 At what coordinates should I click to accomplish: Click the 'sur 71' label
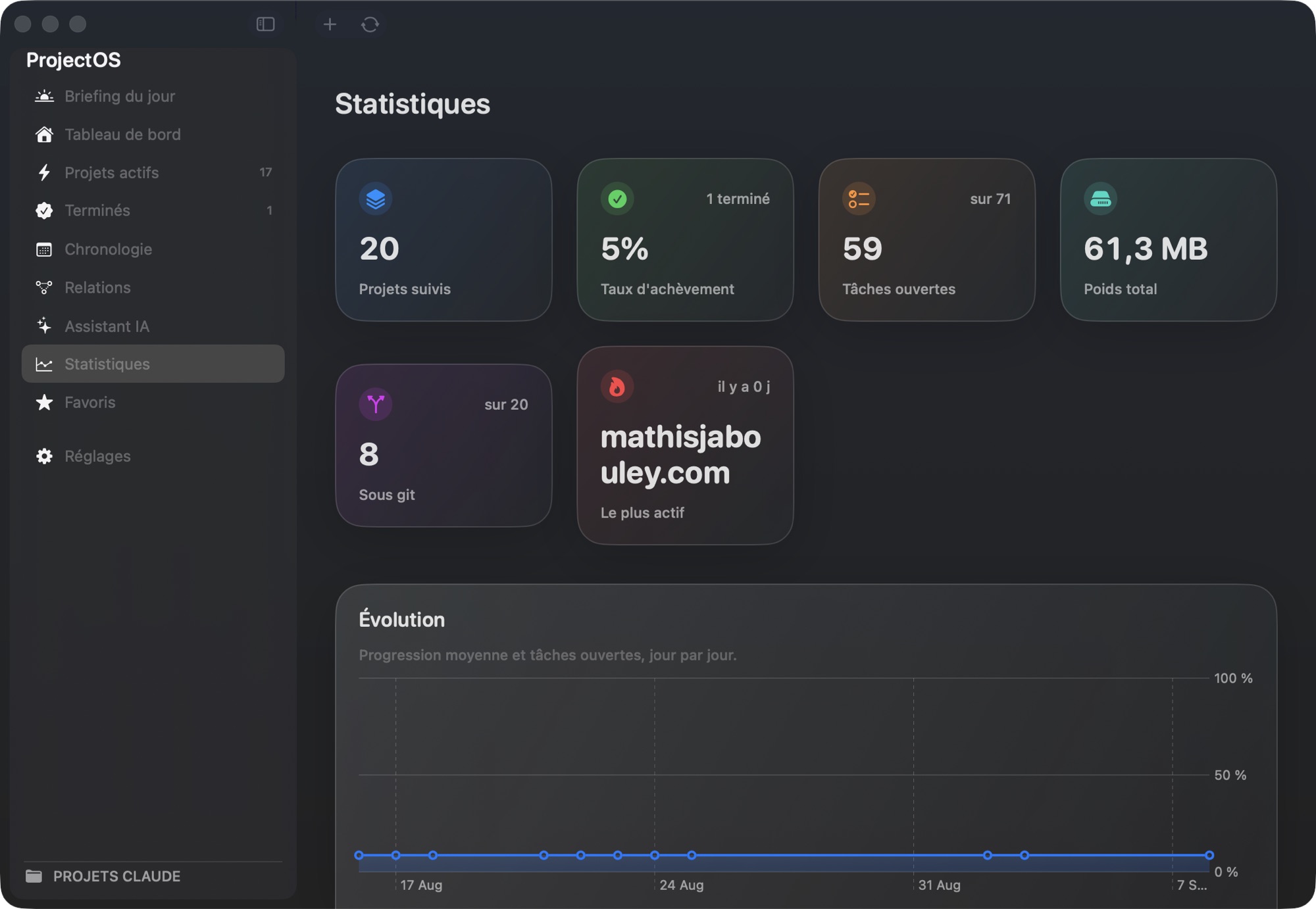click(x=990, y=199)
